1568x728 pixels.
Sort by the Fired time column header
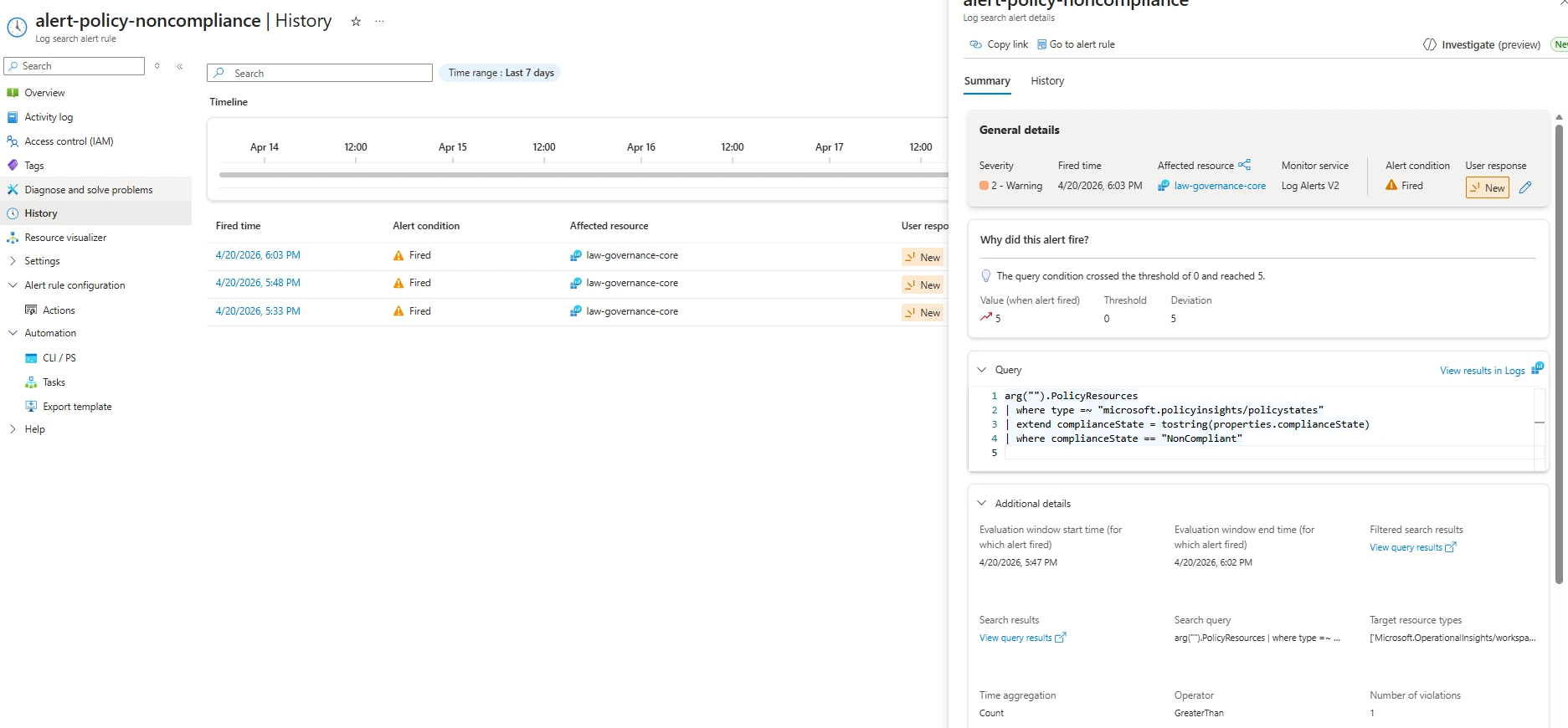[238, 226]
